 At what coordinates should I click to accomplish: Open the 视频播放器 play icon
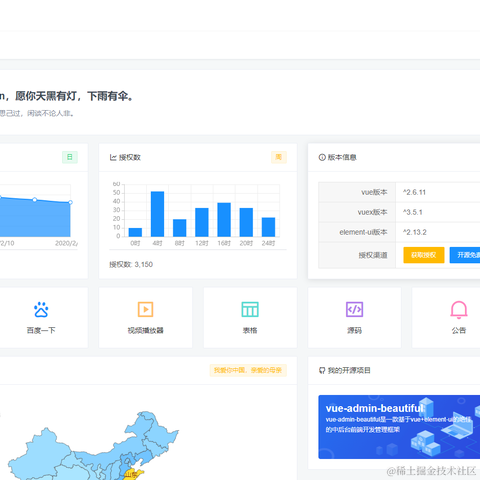145,309
